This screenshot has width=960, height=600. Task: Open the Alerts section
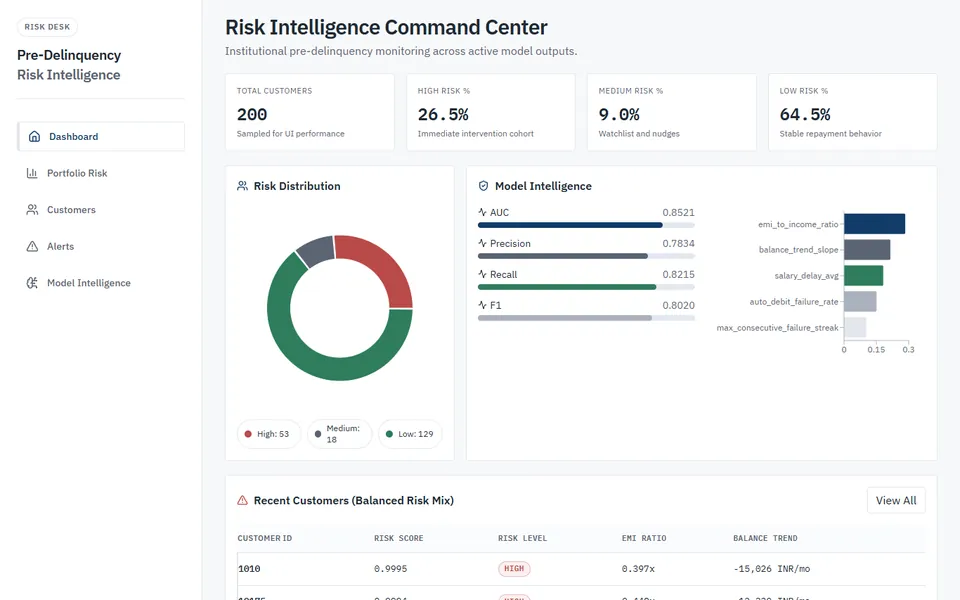[x=101, y=247]
